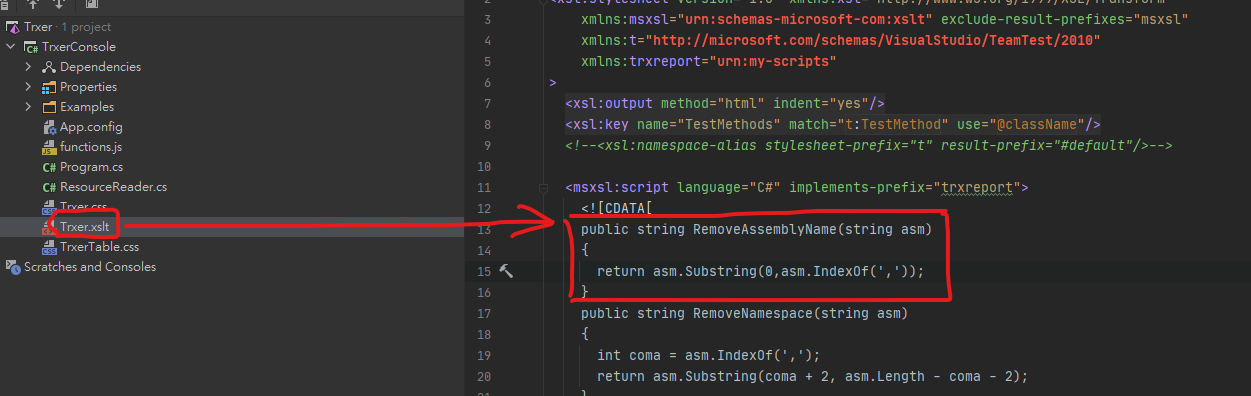Expand the Properties folder

pos(29,87)
